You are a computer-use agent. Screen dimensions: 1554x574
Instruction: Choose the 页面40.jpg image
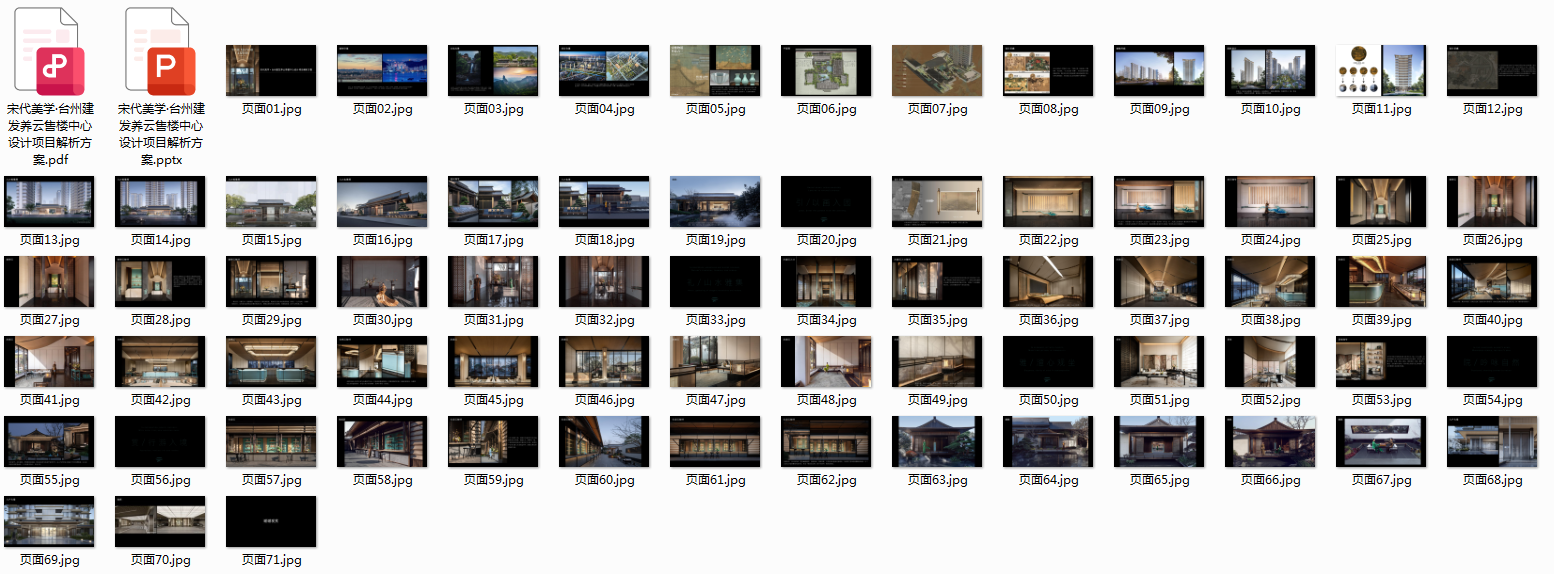(x=1492, y=281)
